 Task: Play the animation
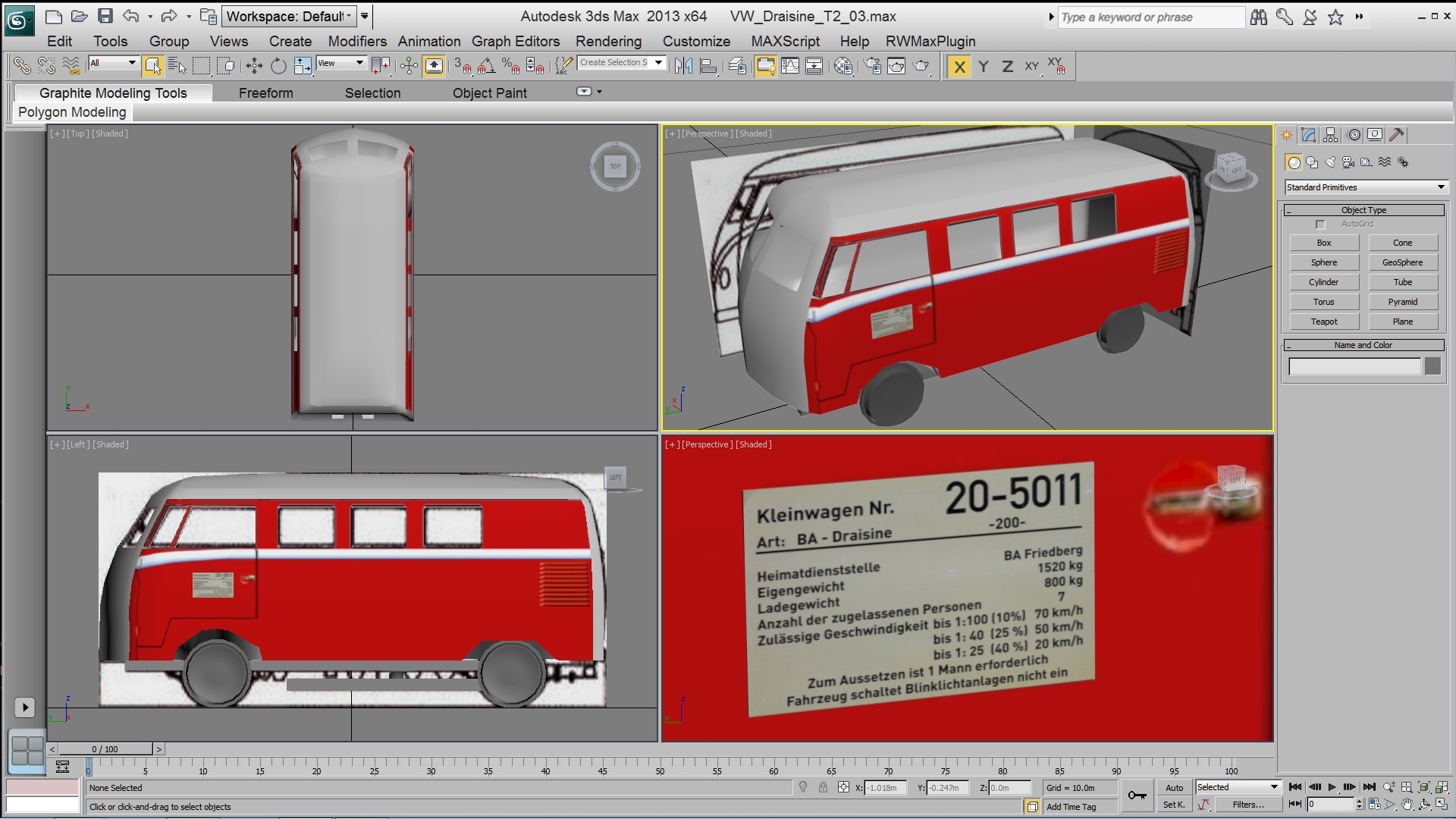point(1332,787)
